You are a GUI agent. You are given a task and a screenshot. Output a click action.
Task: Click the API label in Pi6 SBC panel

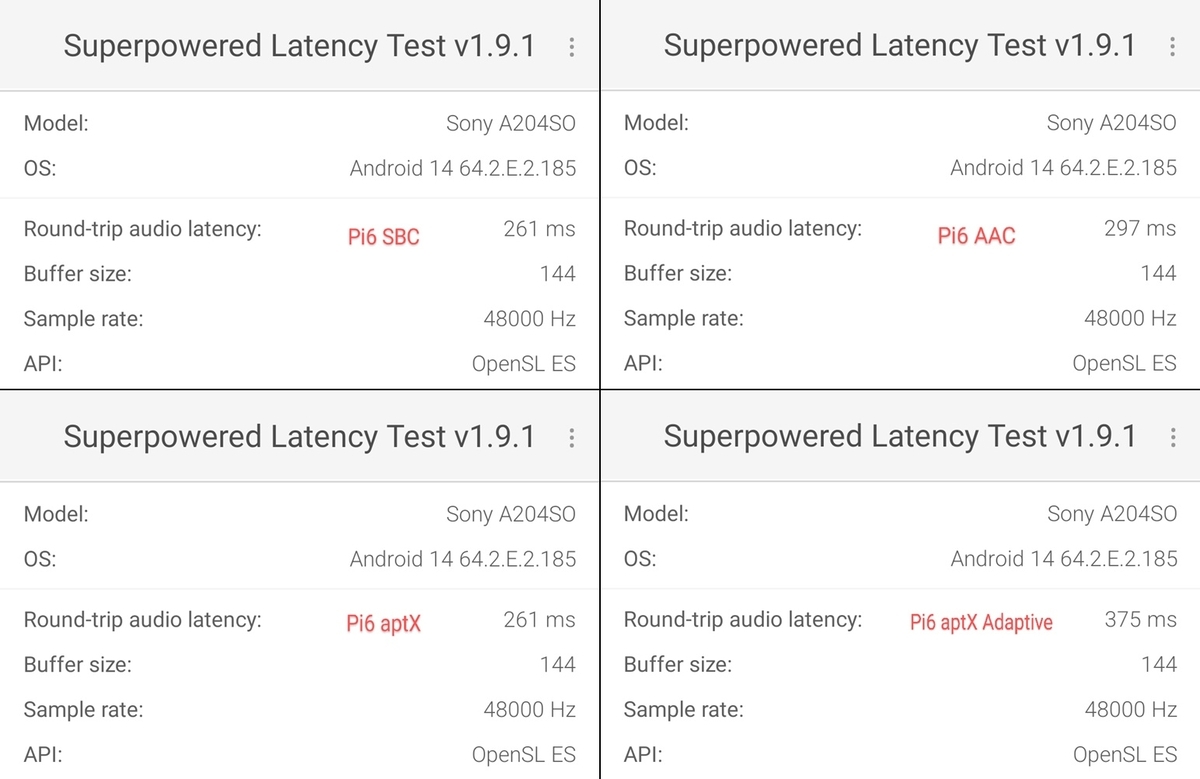click(43, 363)
